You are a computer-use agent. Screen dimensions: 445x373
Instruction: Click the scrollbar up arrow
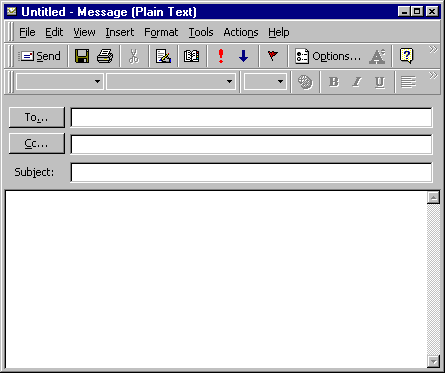pos(433,198)
